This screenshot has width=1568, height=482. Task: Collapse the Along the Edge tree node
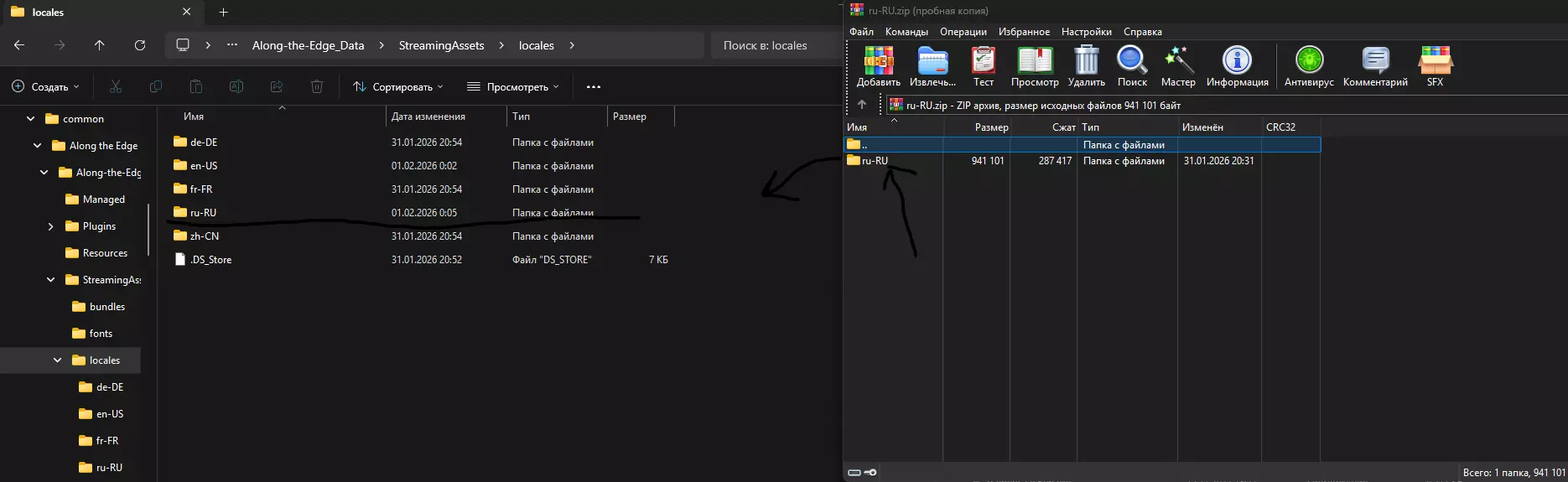[x=38, y=146]
